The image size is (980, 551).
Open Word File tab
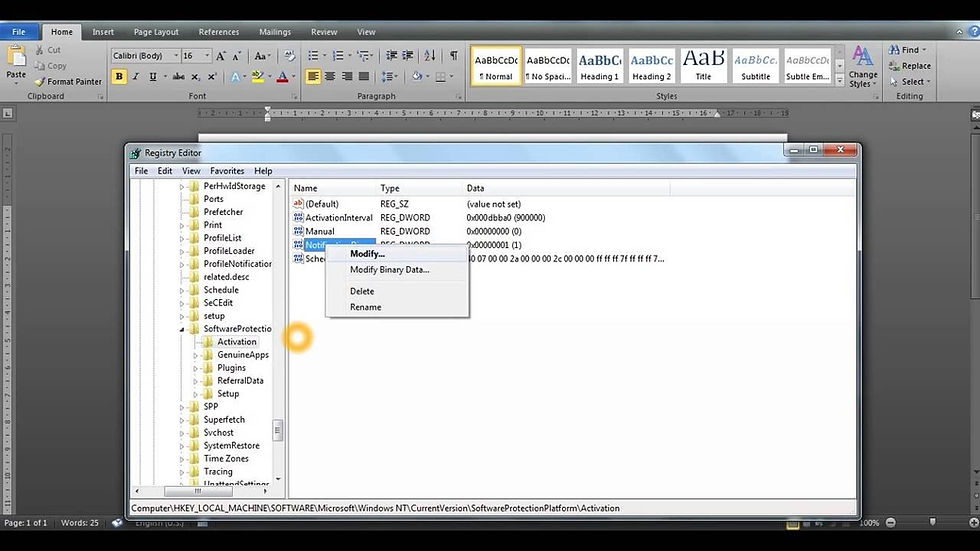pos(19,32)
